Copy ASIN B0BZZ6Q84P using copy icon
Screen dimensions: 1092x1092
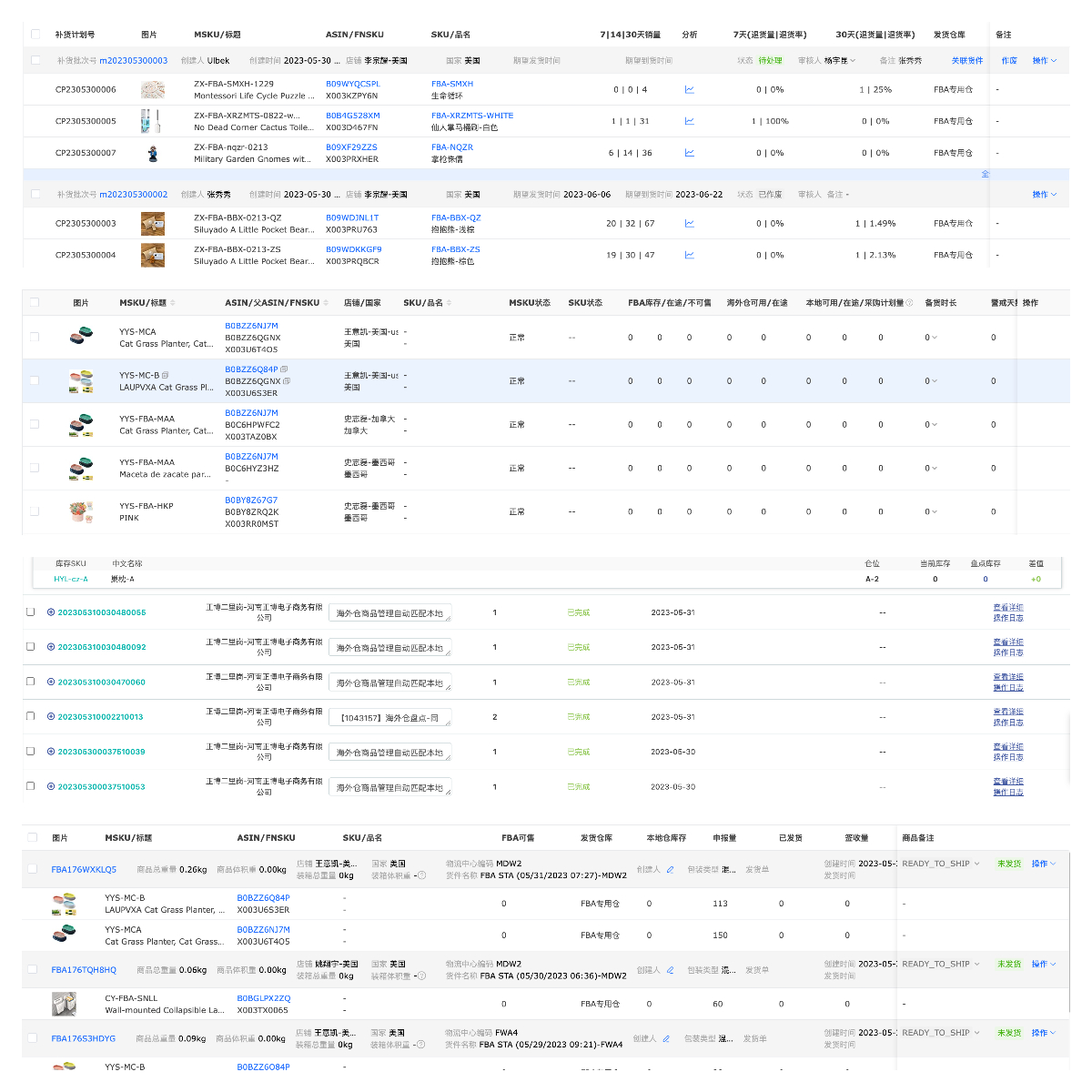click(x=285, y=369)
